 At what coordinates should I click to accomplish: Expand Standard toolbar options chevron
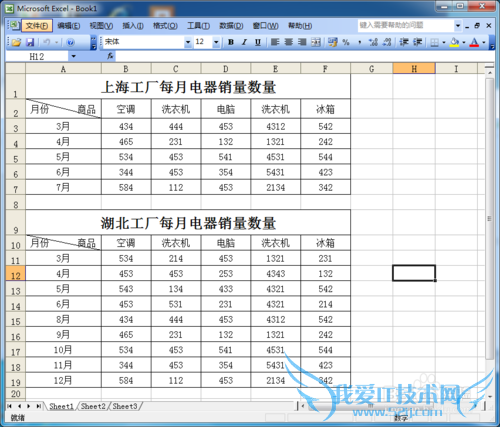point(94,42)
